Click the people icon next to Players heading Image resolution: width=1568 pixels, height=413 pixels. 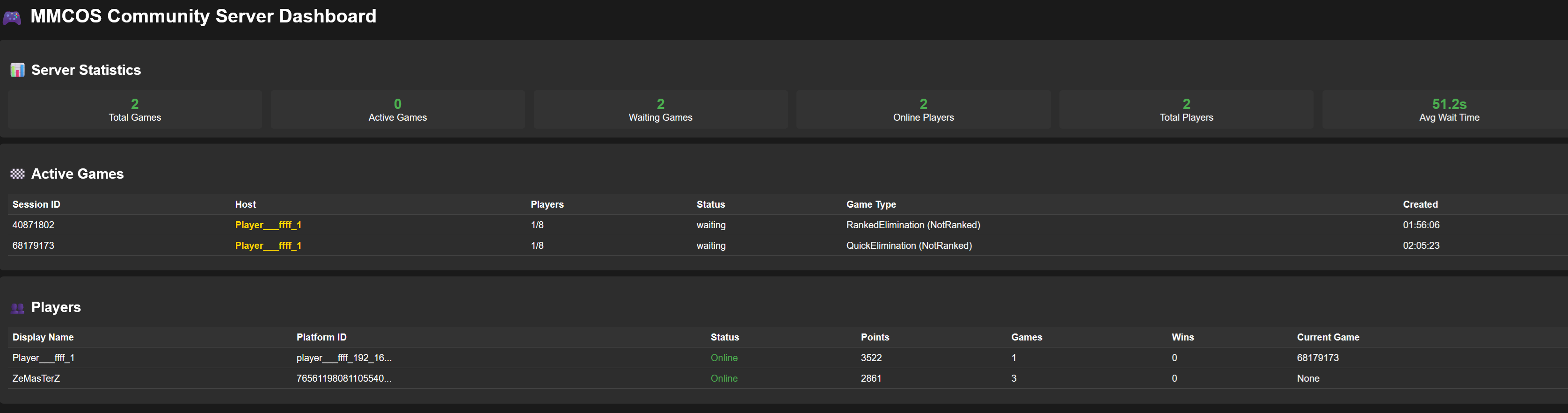coord(18,308)
